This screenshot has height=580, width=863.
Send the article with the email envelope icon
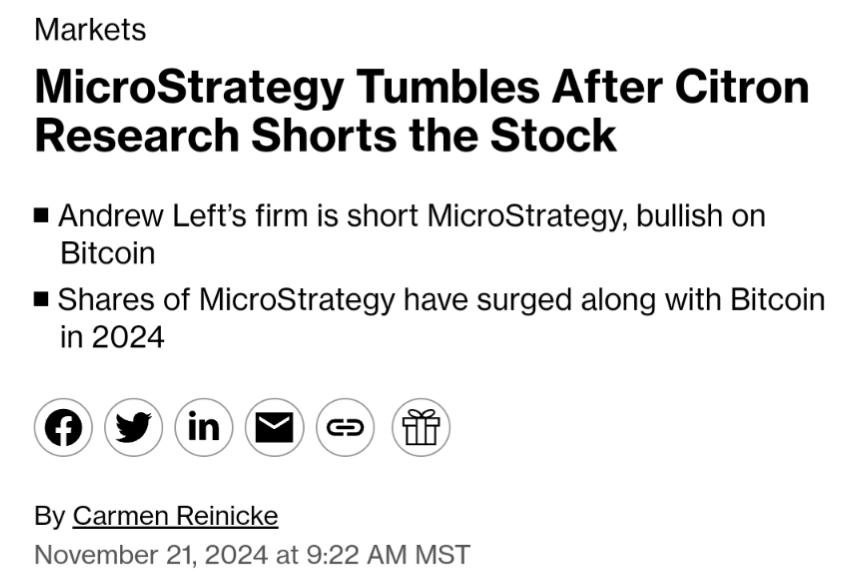[x=274, y=427]
